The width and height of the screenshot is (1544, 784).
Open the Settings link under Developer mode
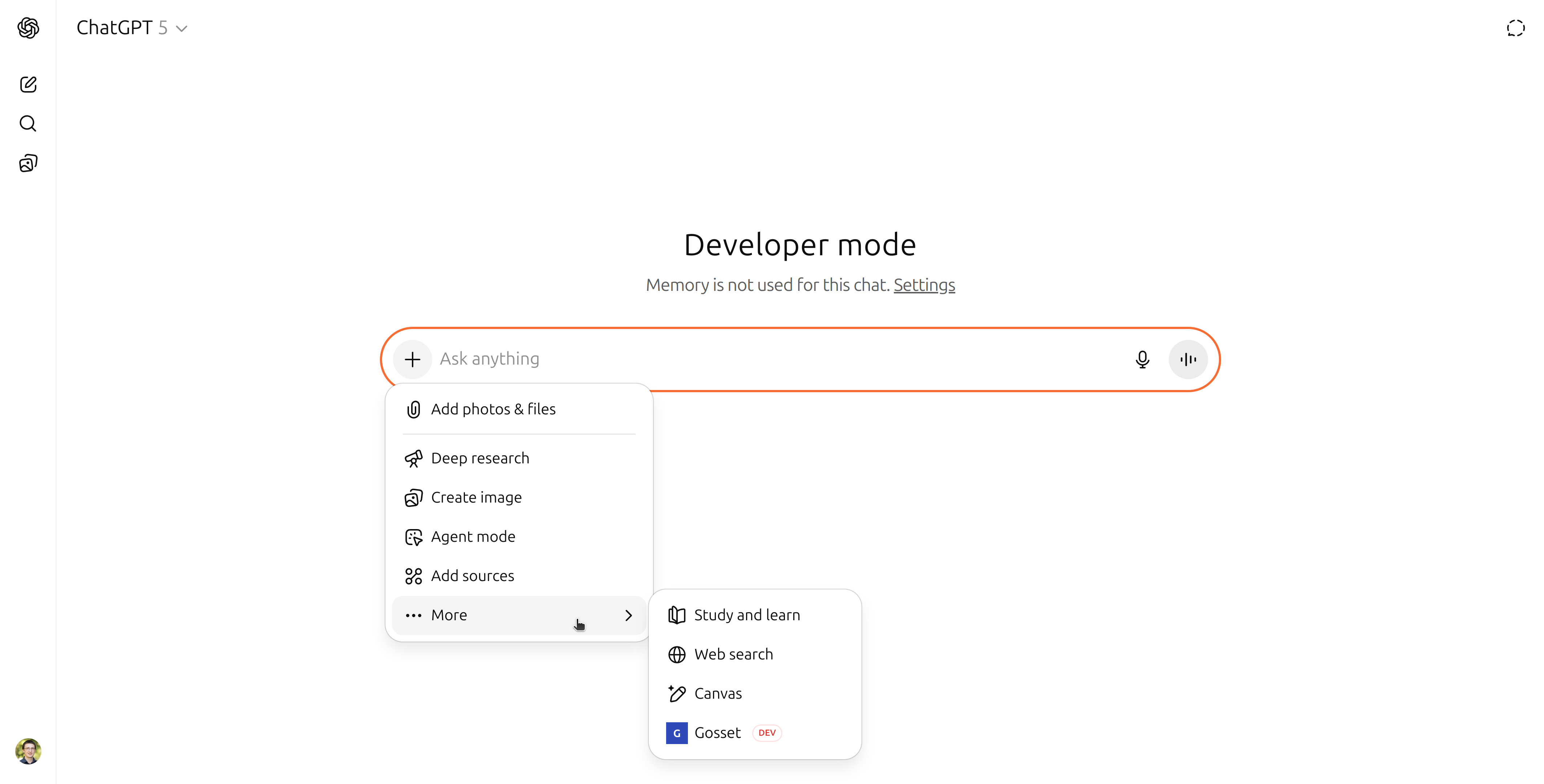point(924,285)
